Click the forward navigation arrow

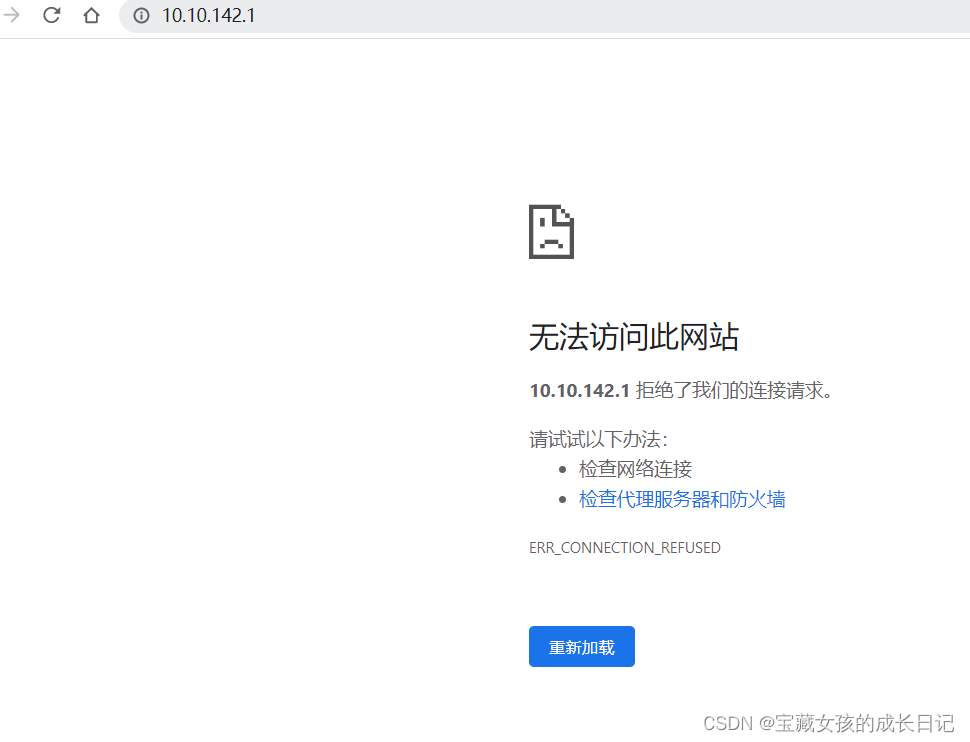(x=11, y=16)
